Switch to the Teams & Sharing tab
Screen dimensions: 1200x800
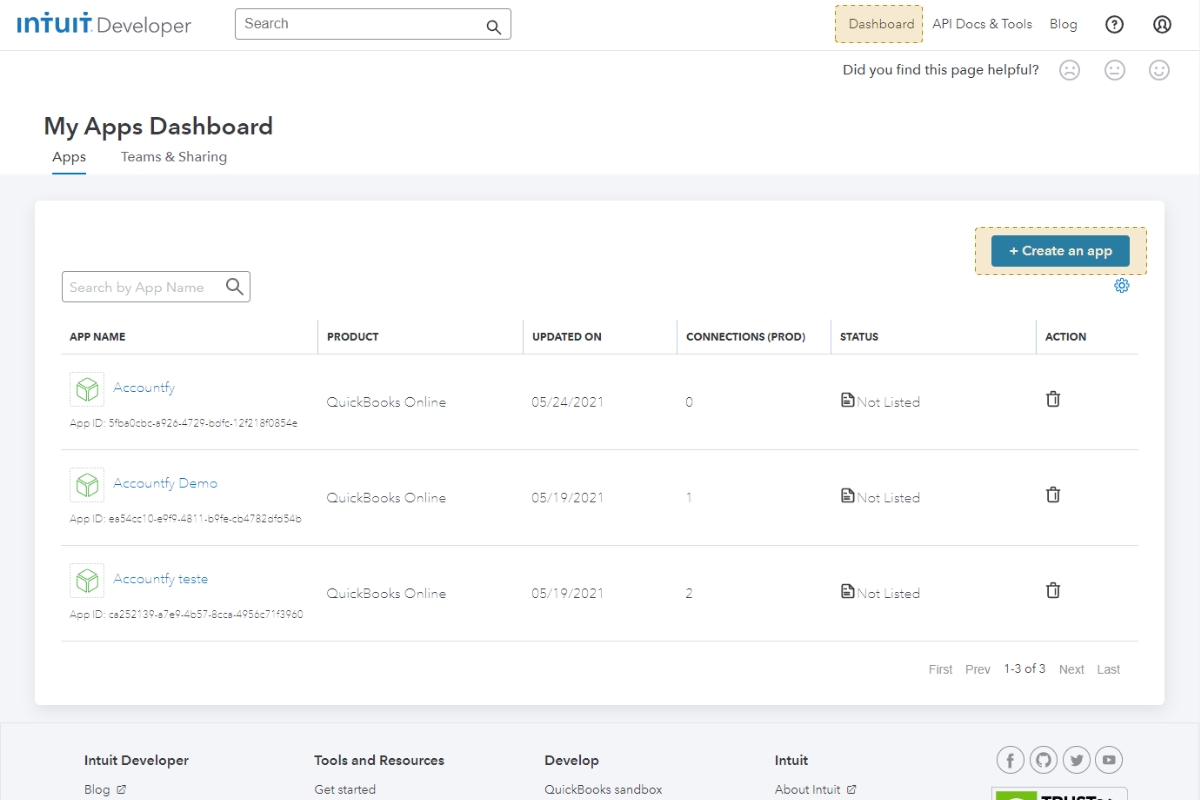click(173, 157)
